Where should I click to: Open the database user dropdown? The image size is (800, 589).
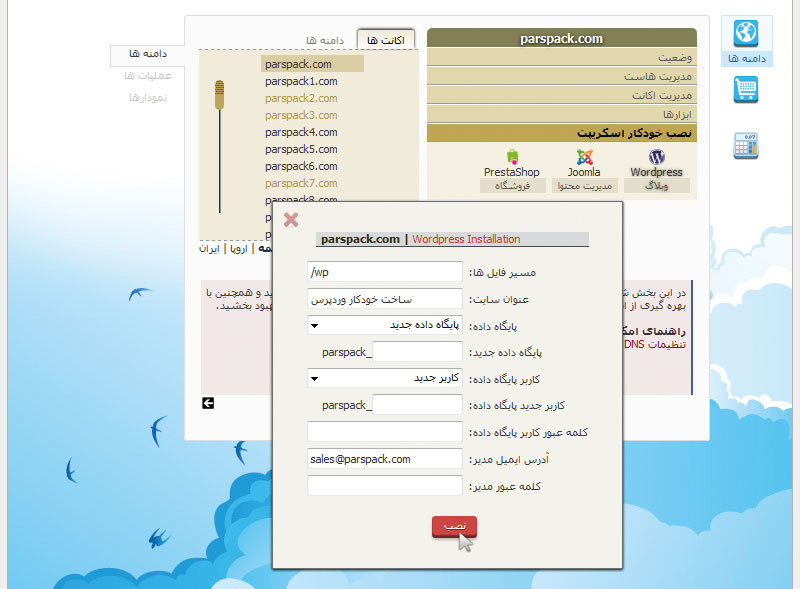point(385,378)
